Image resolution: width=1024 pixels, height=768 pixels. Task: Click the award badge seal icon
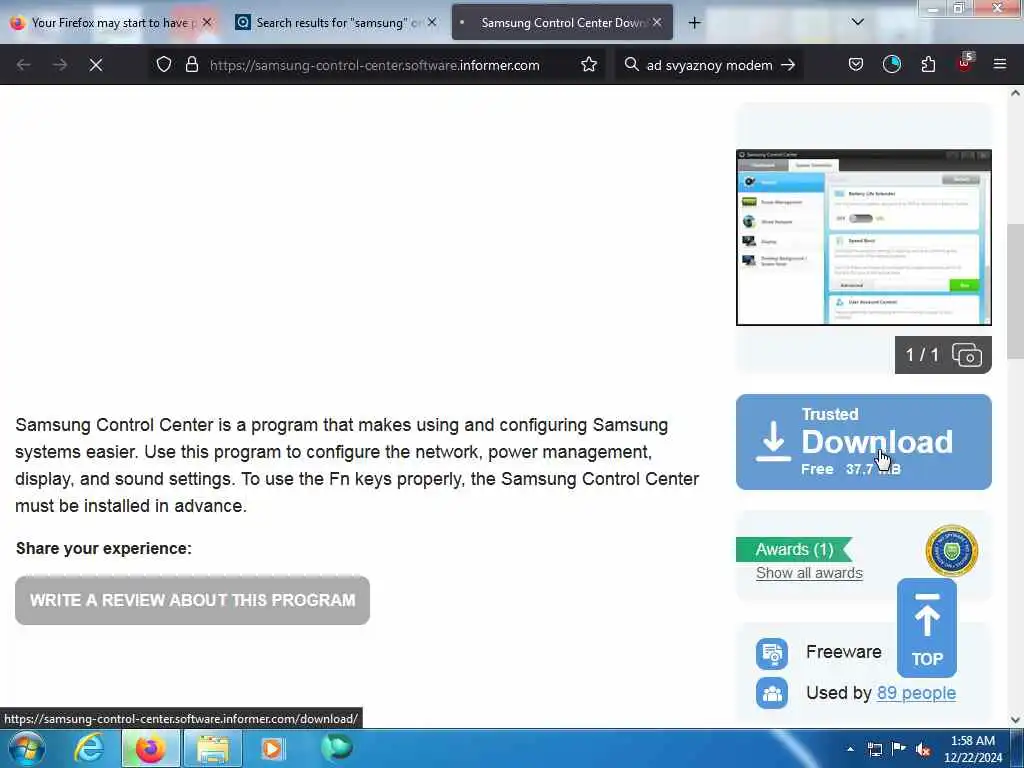[x=952, y=551]
